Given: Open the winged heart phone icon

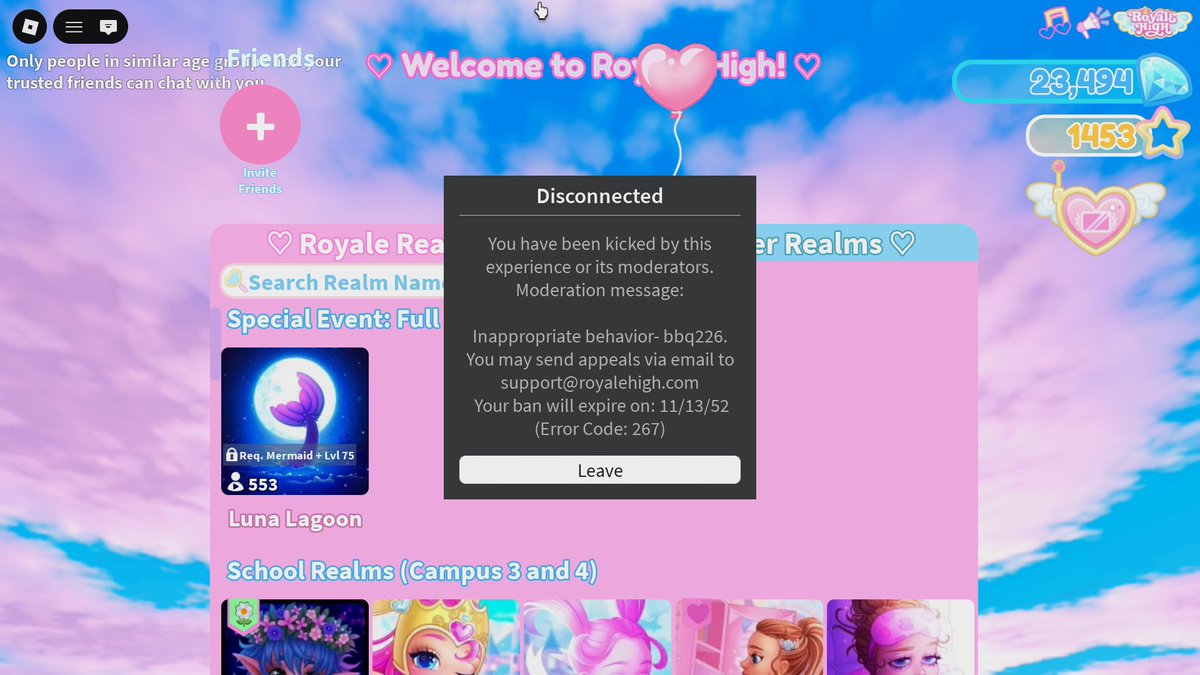Looking at the screenshot, I should click(x=1096, y=211).
